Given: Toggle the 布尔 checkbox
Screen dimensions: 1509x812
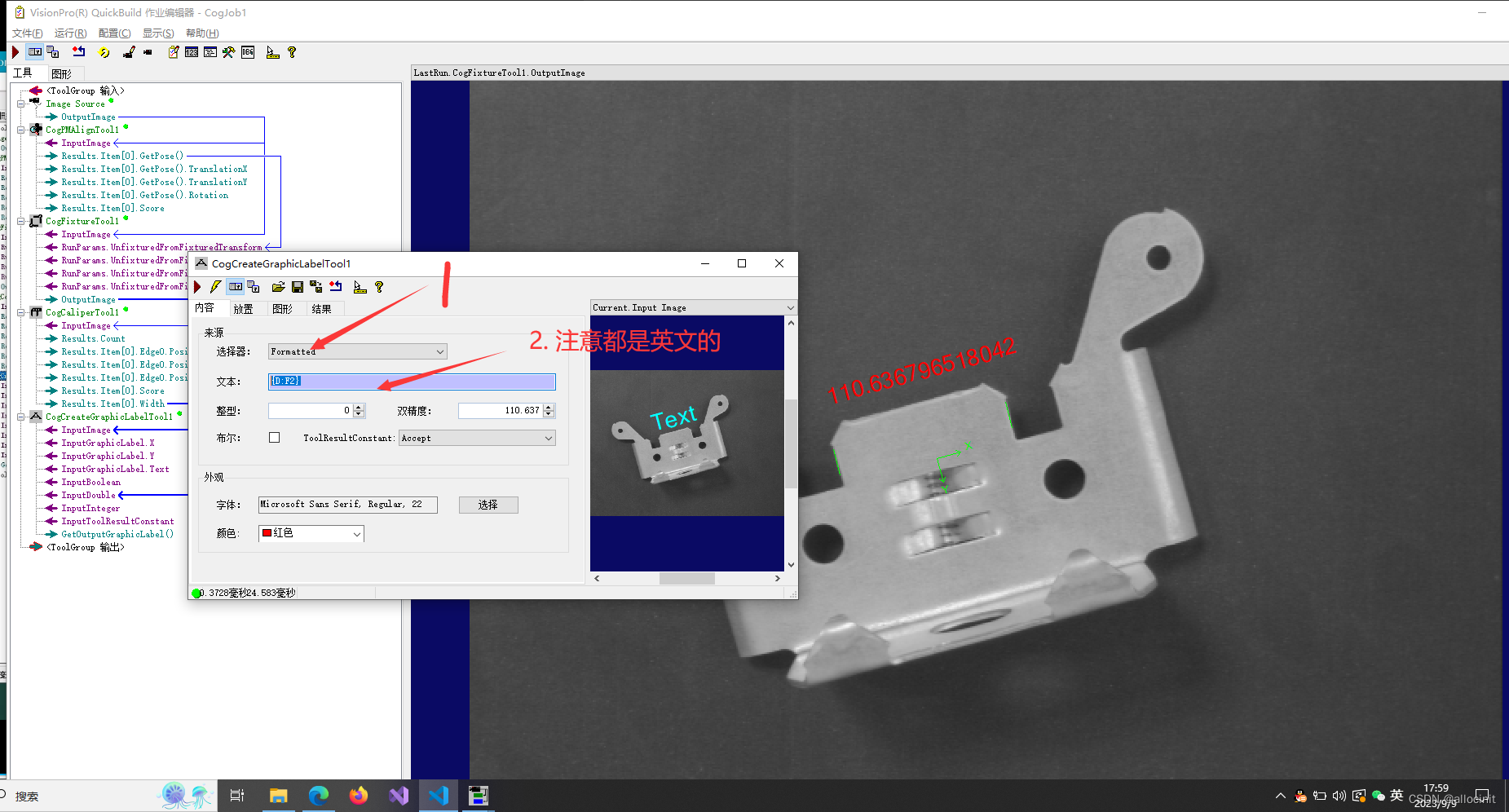Looking at the screenshot, I should pos(275,438).
